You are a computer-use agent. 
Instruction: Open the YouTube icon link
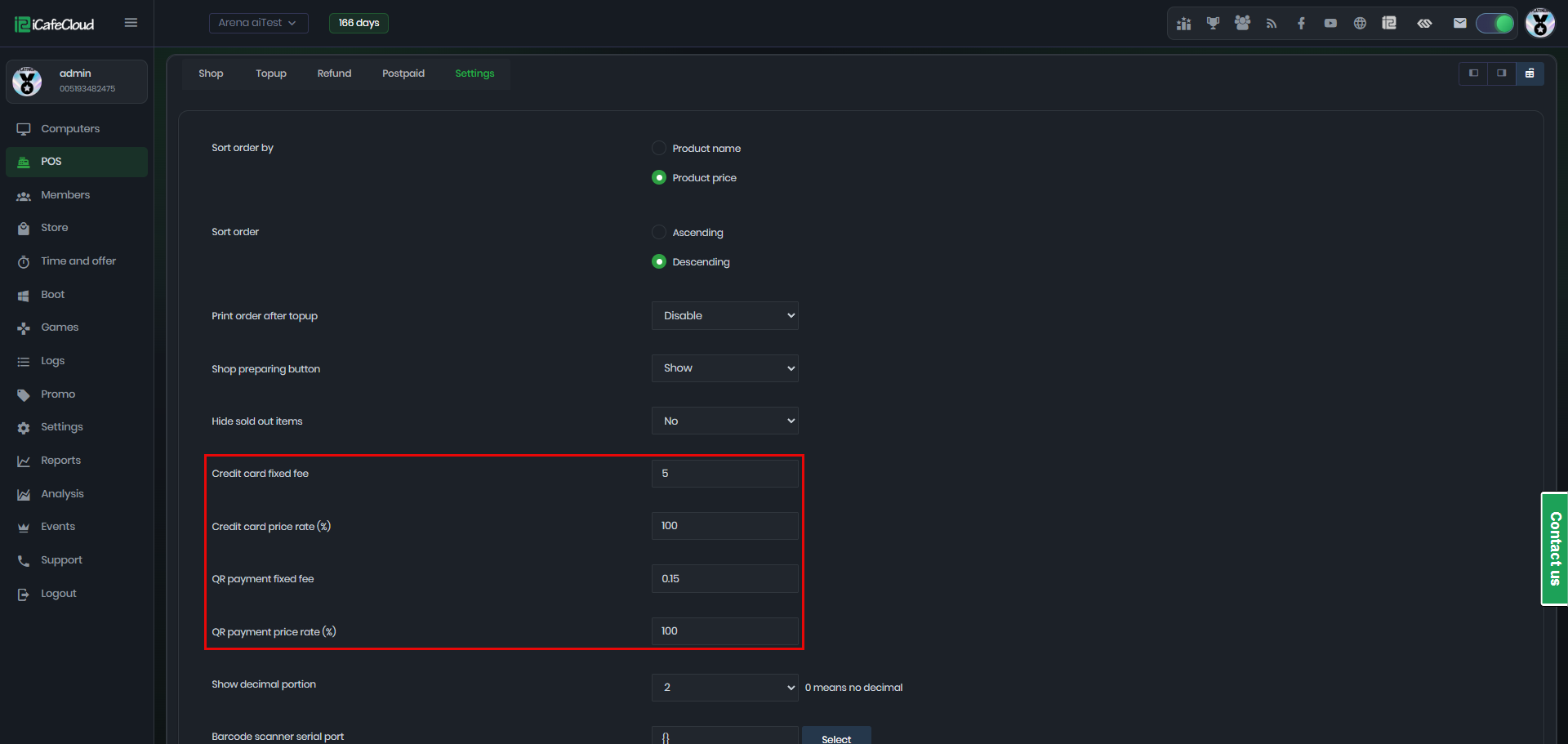[1330, 24]
